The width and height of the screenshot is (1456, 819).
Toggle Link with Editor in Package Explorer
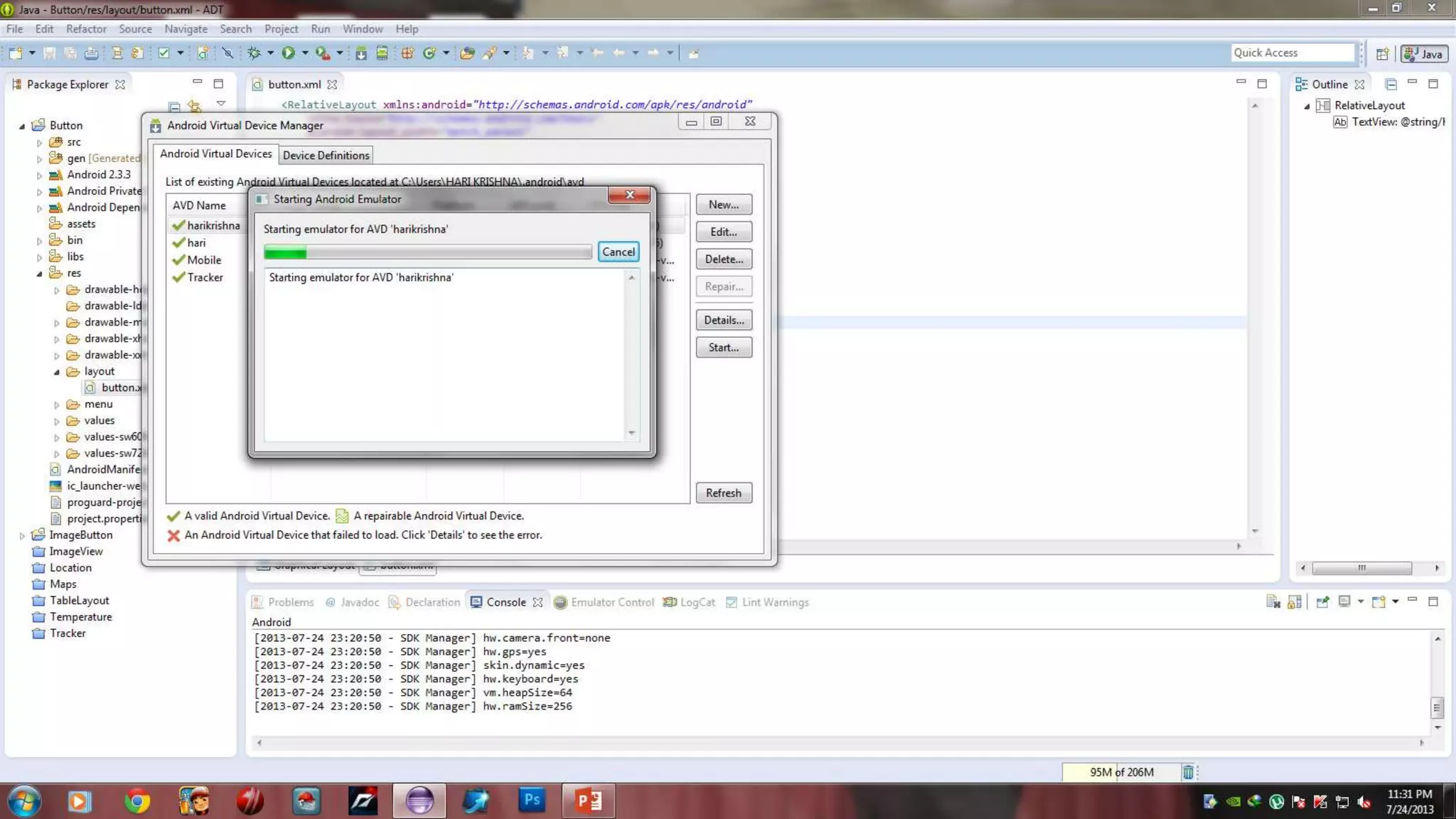[194, 106]
